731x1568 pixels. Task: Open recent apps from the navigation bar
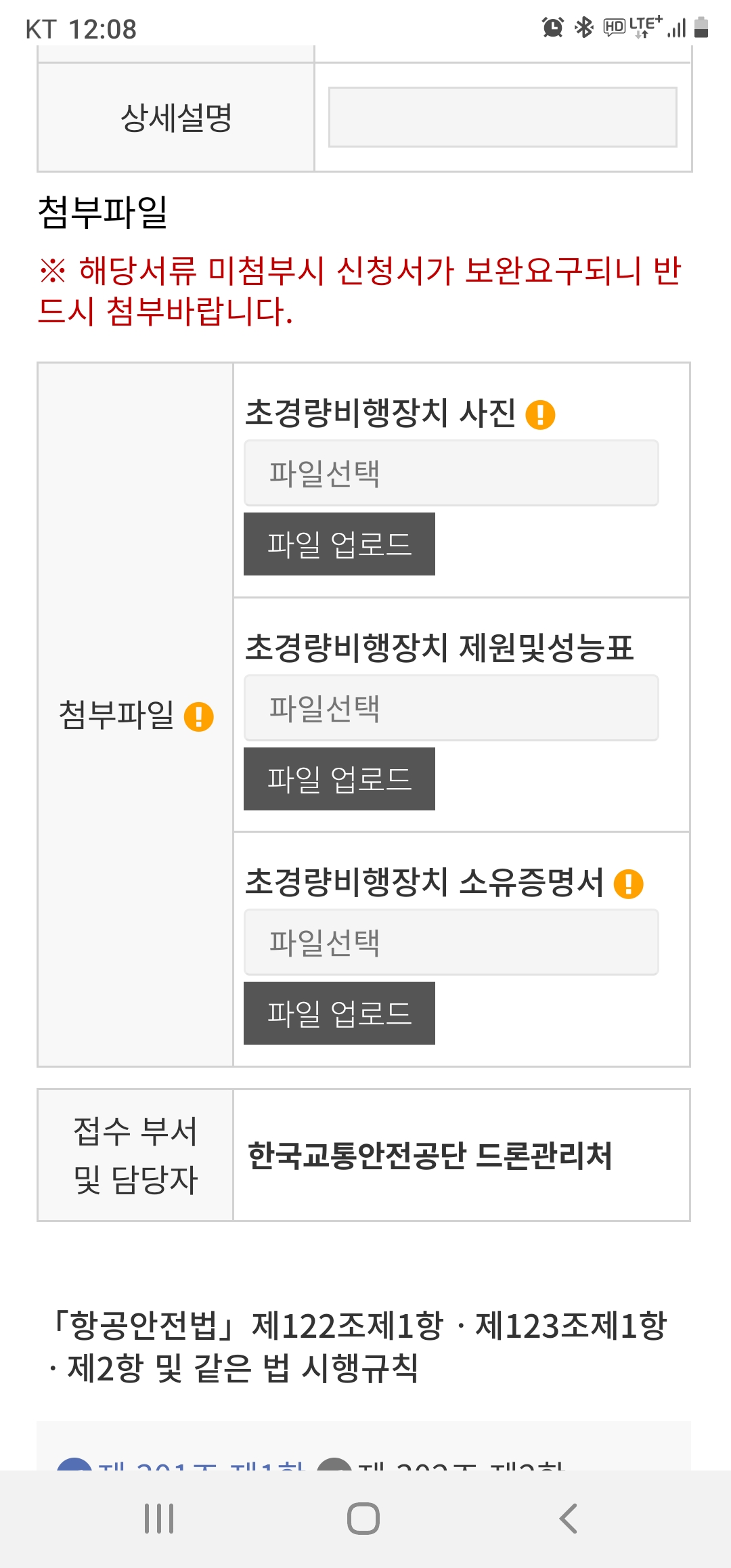pos(159,1519)
